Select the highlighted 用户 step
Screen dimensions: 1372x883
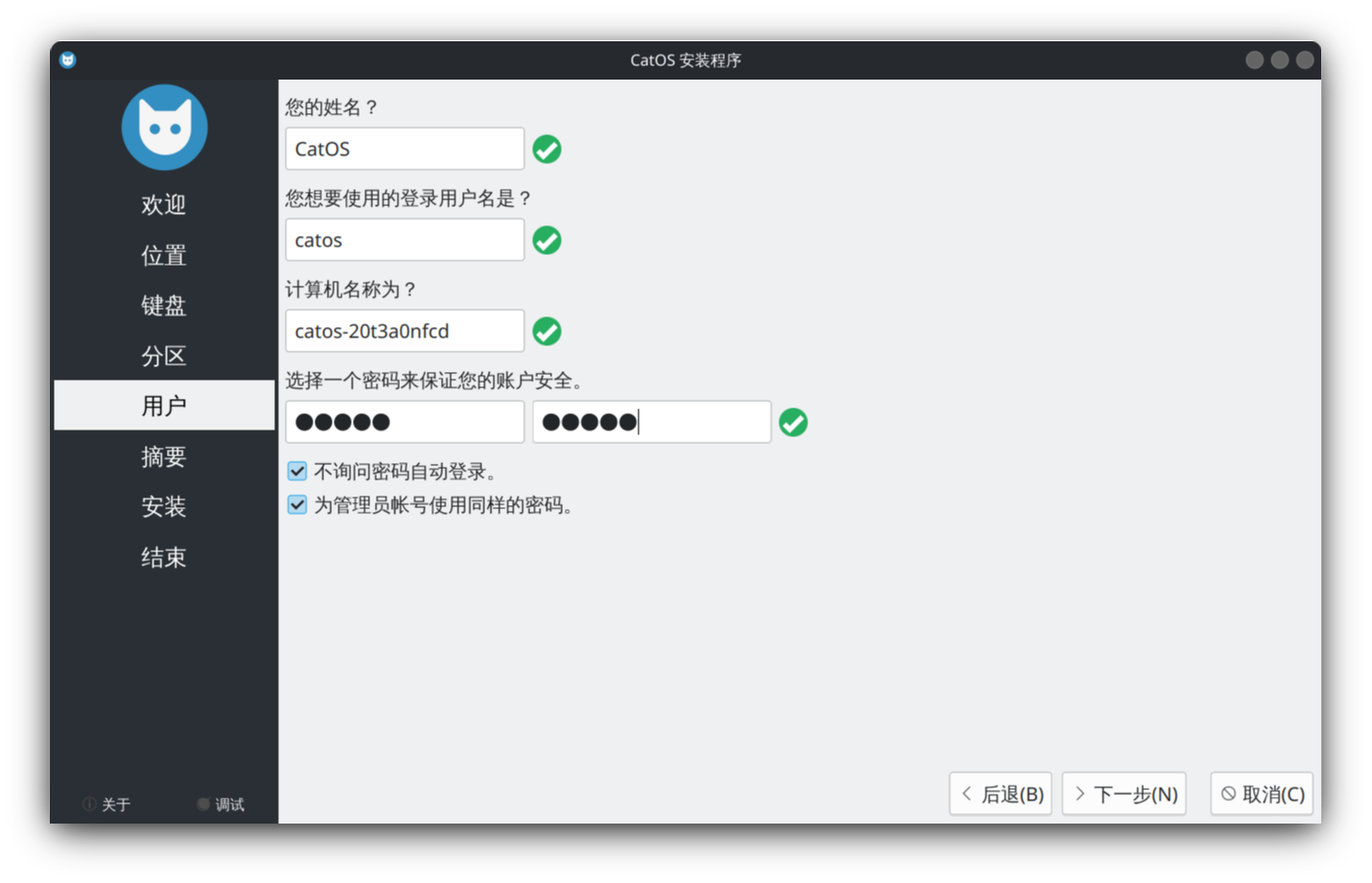[x=164, y=406]
